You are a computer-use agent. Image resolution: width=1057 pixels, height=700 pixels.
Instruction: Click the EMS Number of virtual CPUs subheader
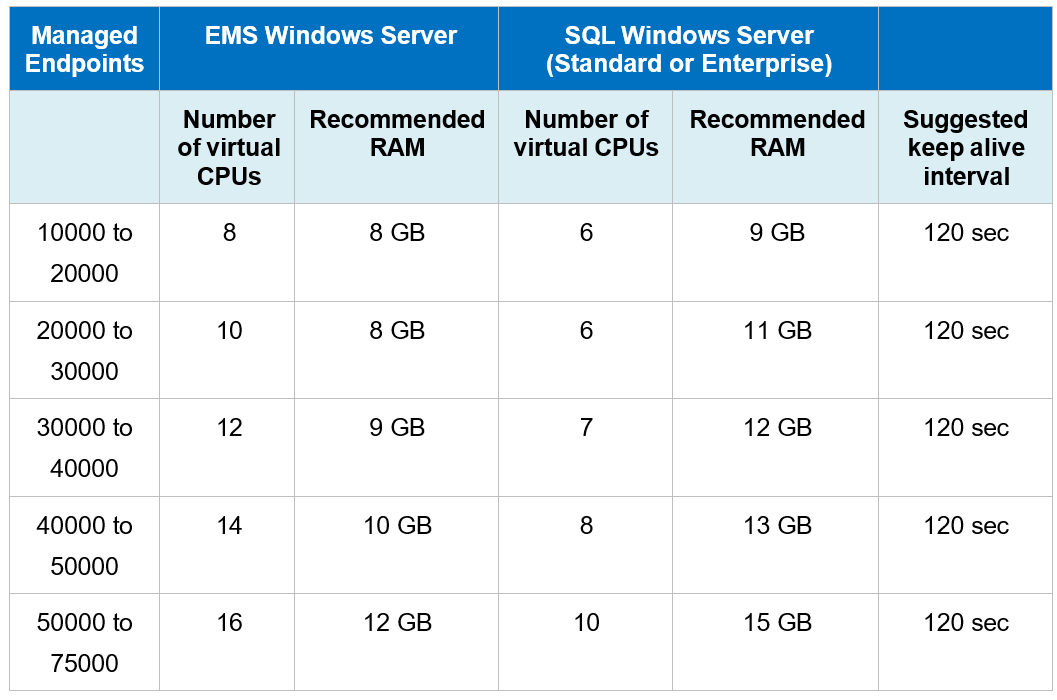[x=229, y=148]
